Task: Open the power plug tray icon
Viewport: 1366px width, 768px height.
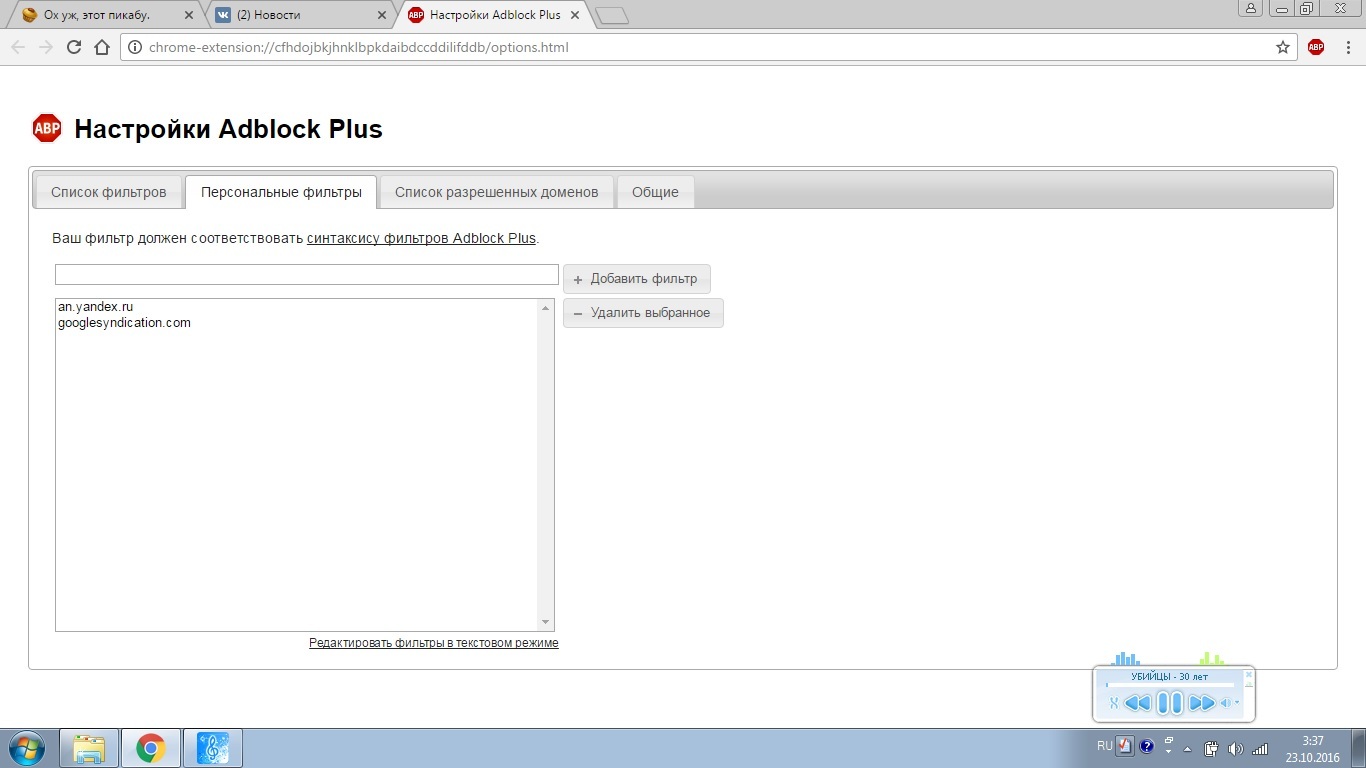Action: pyautogui.click(x=1211, y=748)
